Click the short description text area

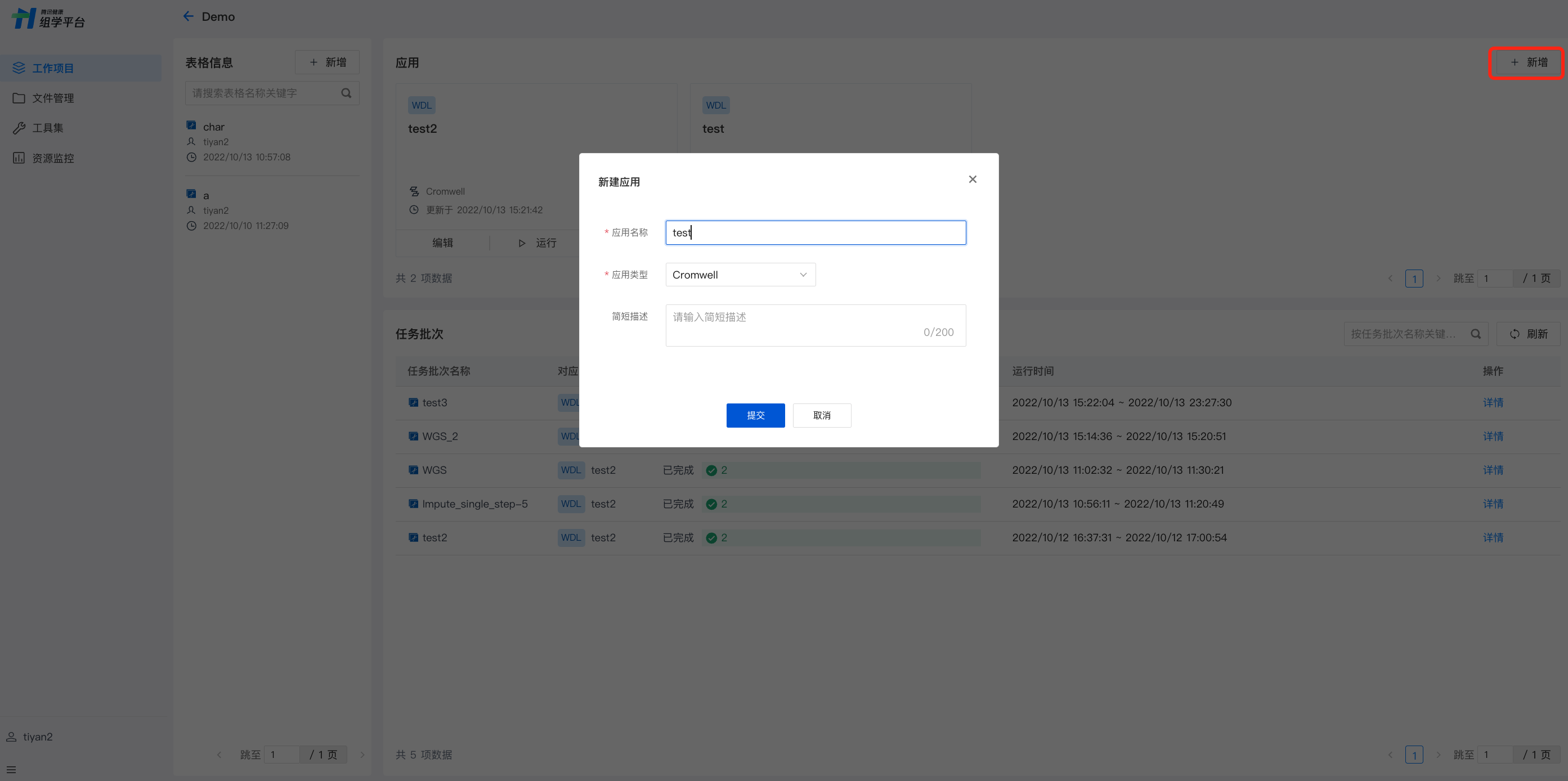point(815,325)
